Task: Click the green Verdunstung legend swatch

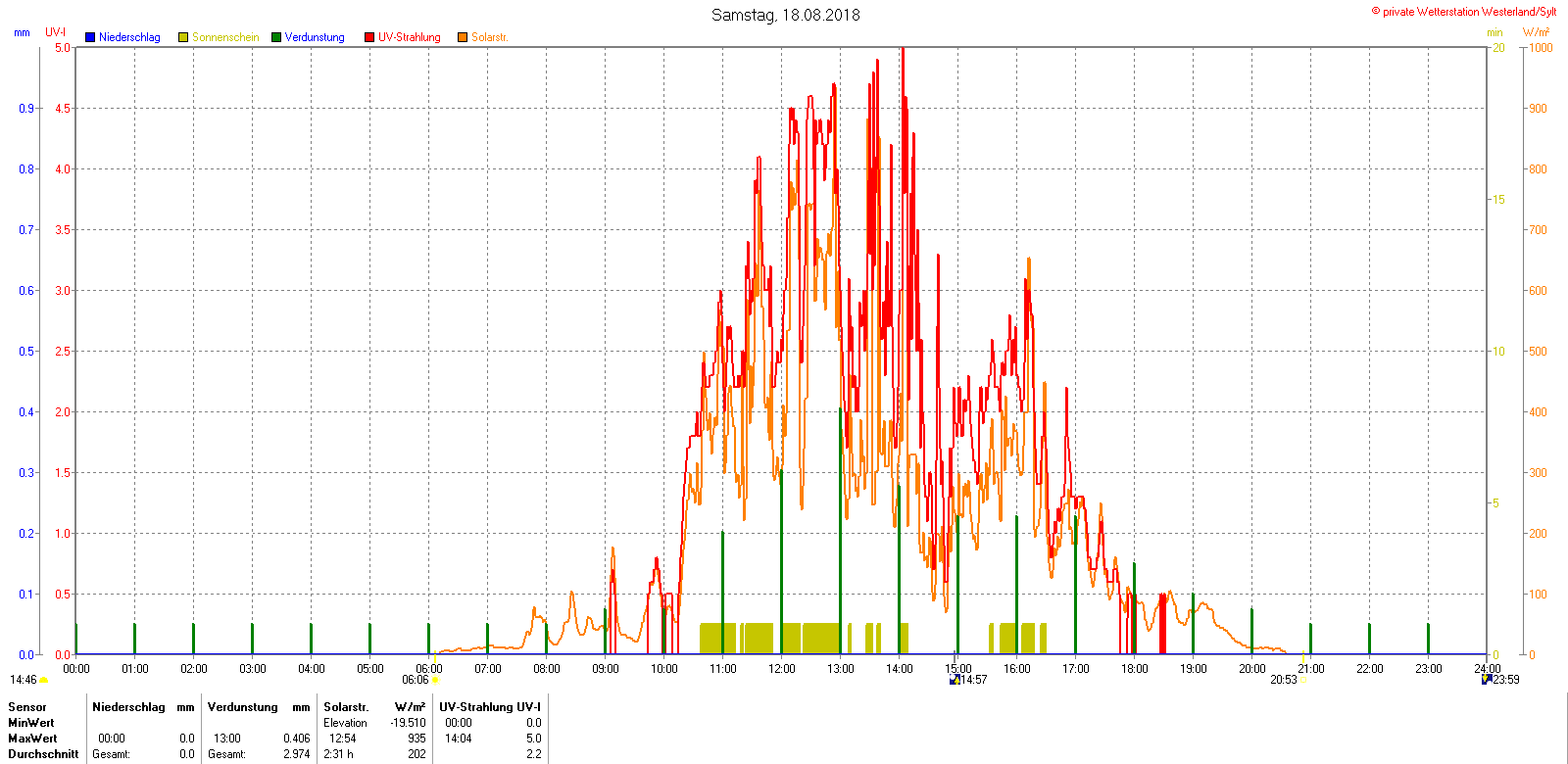Action: (x=276, y=37)
